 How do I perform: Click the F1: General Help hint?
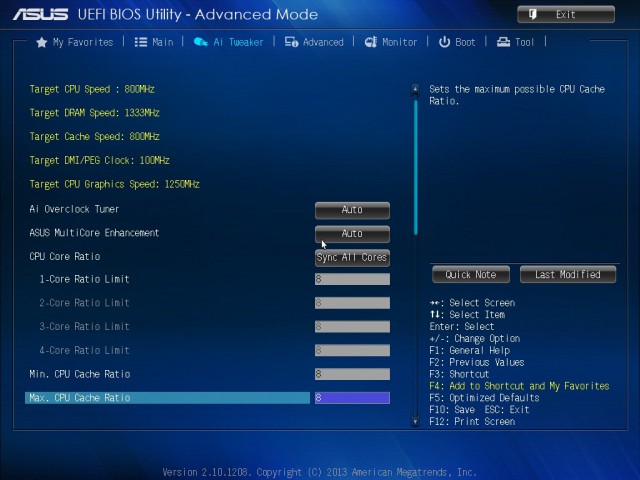point(469,350)
